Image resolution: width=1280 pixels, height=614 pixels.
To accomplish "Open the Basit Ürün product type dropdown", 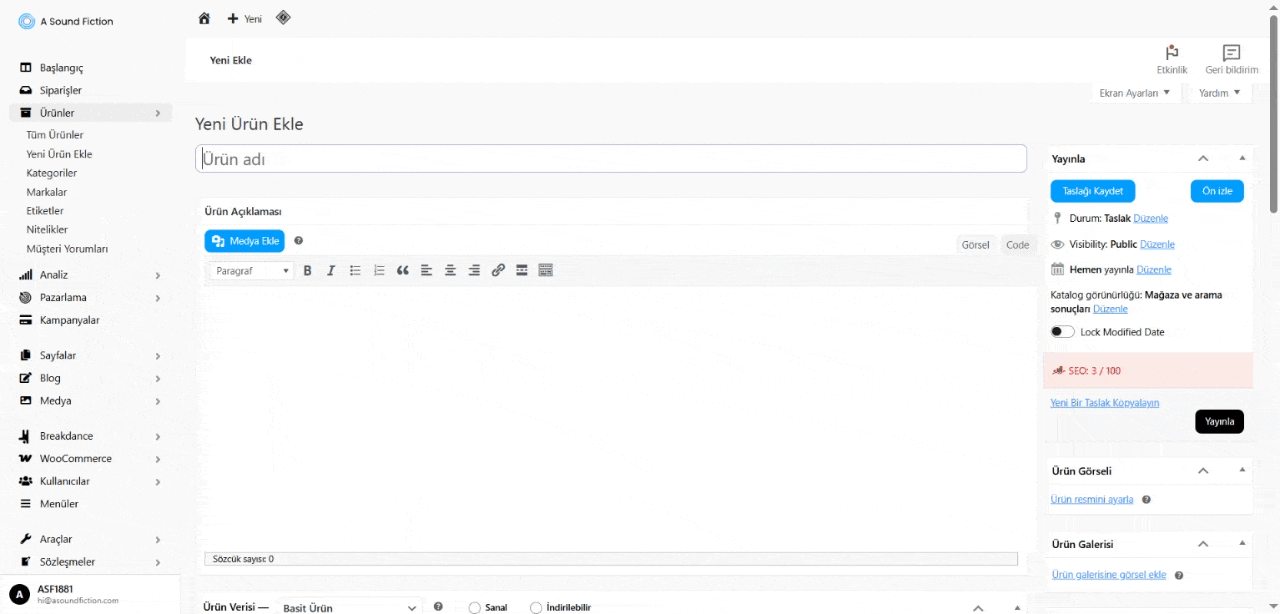I will [348, 607].
